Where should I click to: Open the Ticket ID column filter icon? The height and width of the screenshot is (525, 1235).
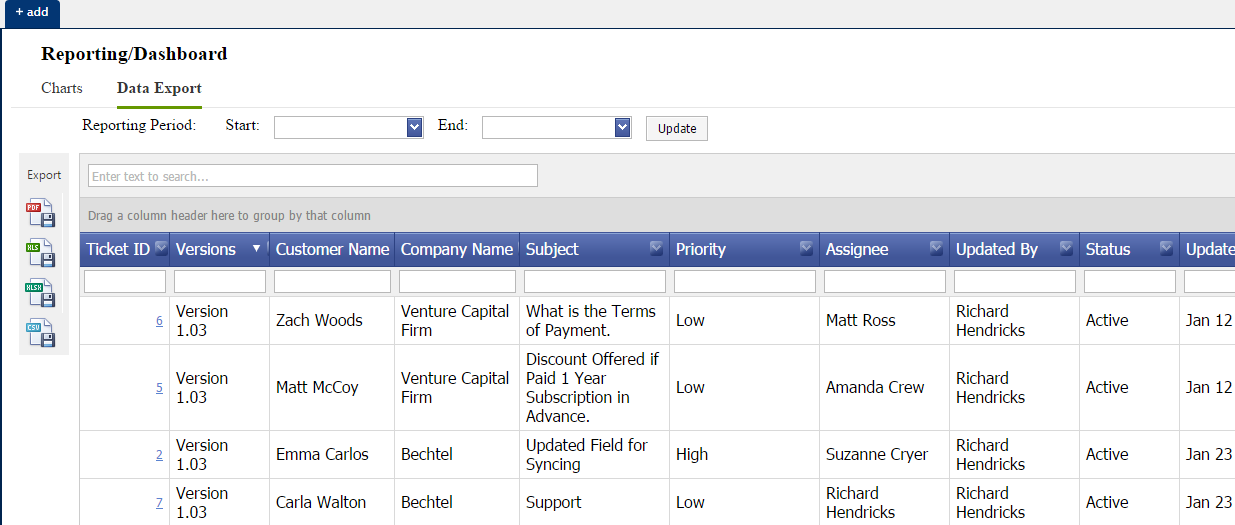pyautogui.click(x=161, y=249)
